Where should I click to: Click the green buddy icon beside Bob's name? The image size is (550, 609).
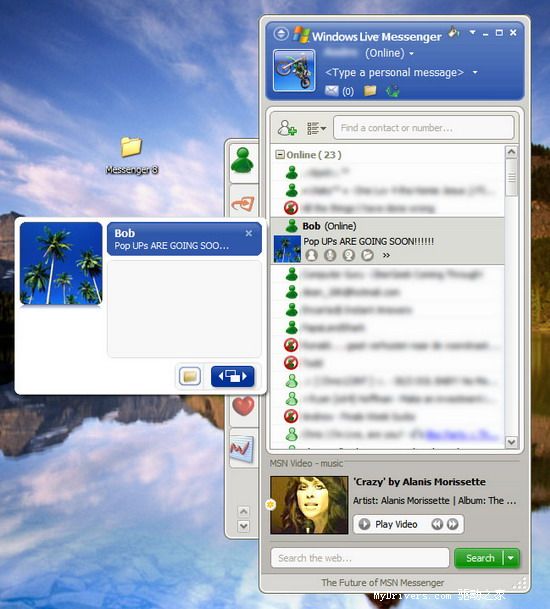(x=291, y=226)
